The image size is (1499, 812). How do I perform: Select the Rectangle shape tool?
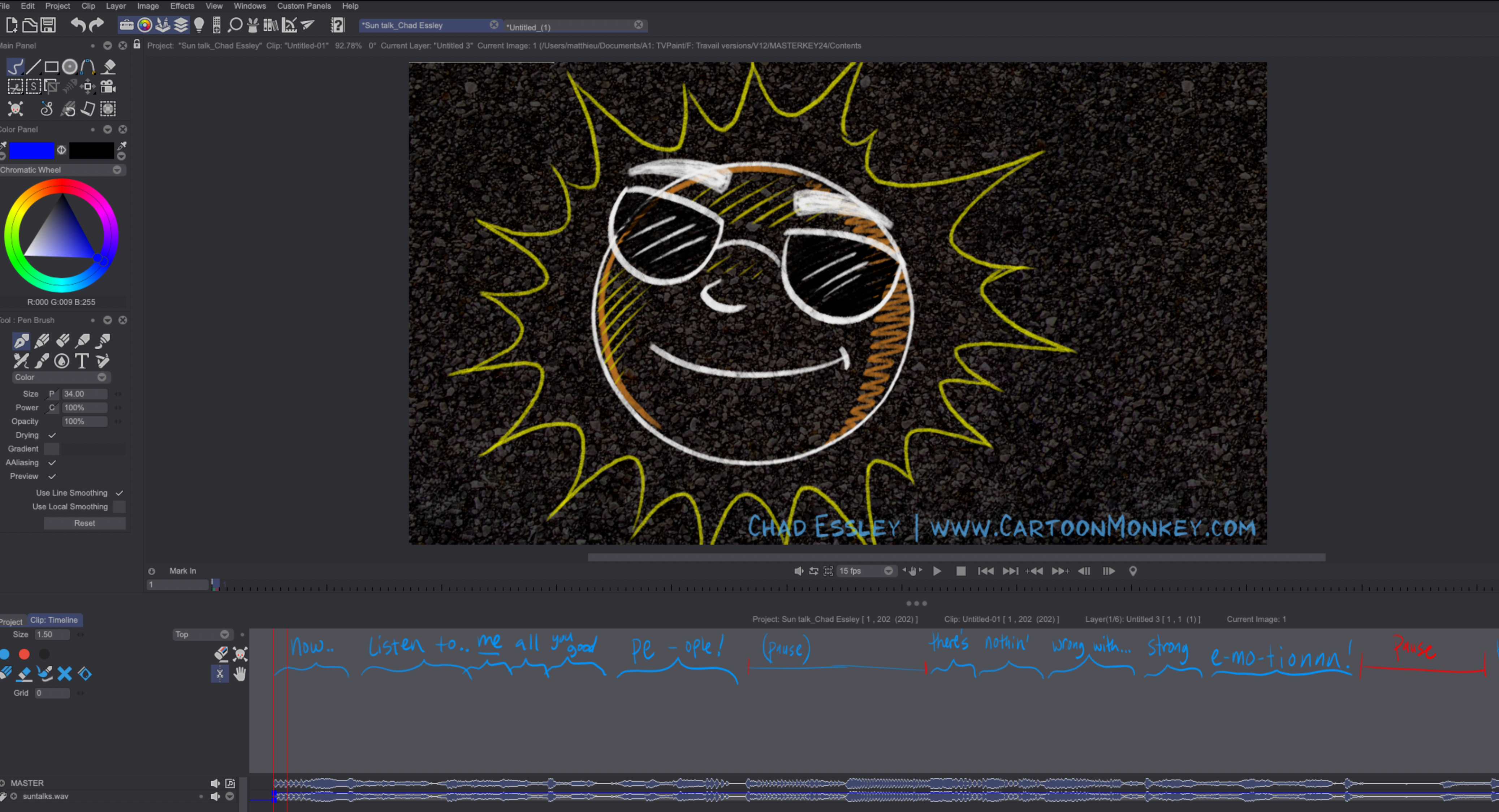(51, 66)
